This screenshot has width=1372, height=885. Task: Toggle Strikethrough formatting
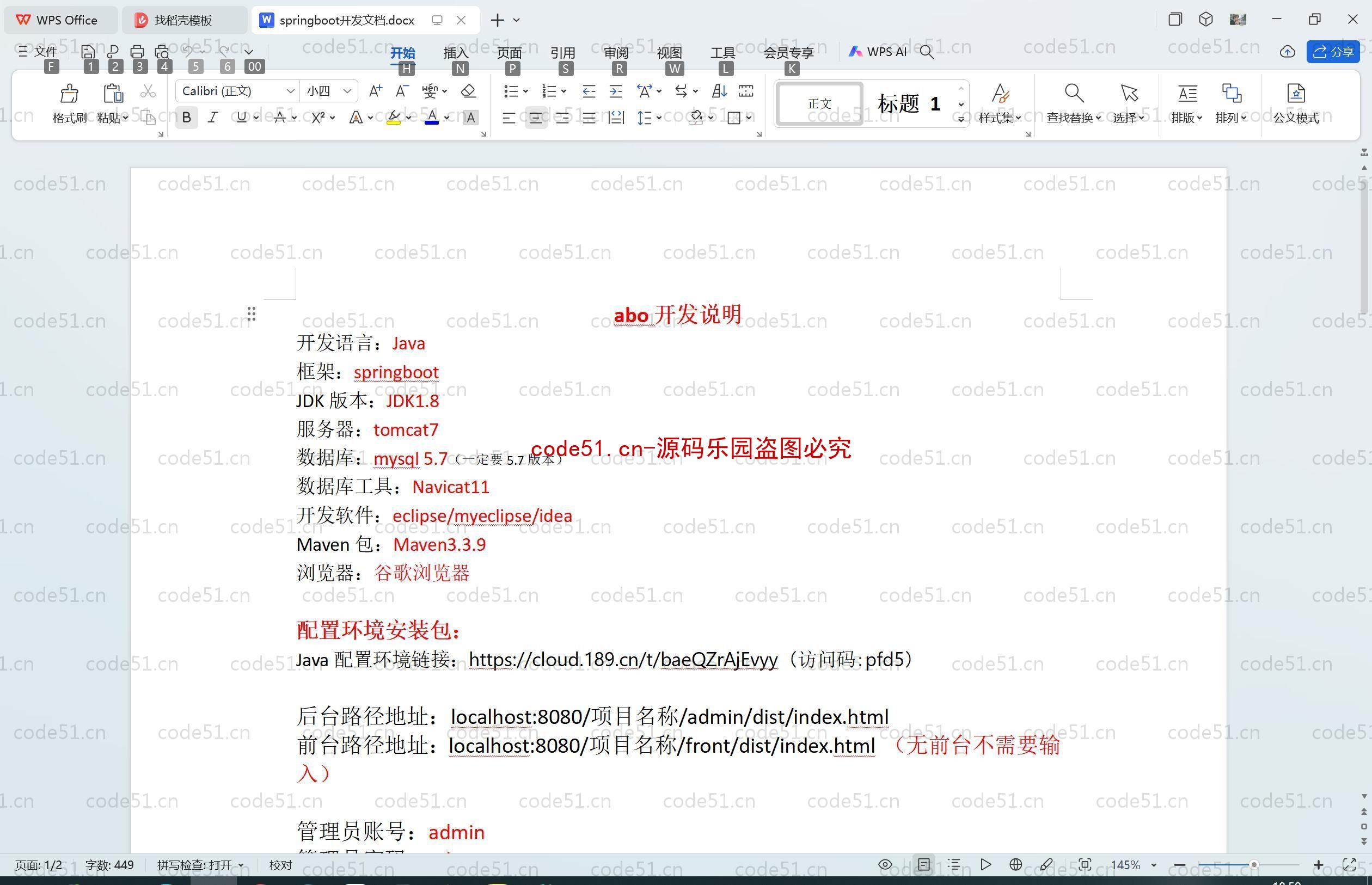pyautogui.click(x=280, y=118)
